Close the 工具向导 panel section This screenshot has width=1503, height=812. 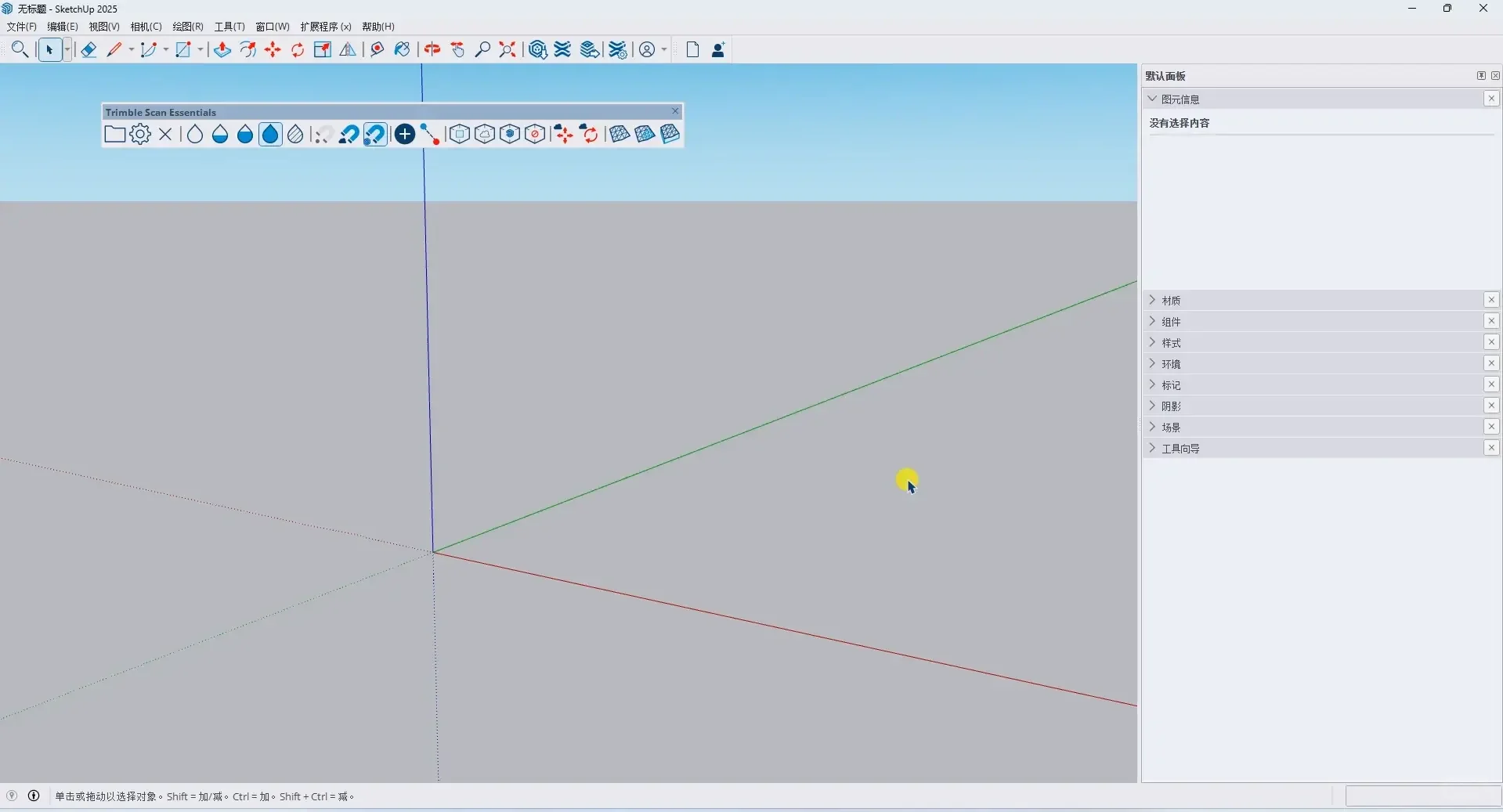tap(1491, 448)
